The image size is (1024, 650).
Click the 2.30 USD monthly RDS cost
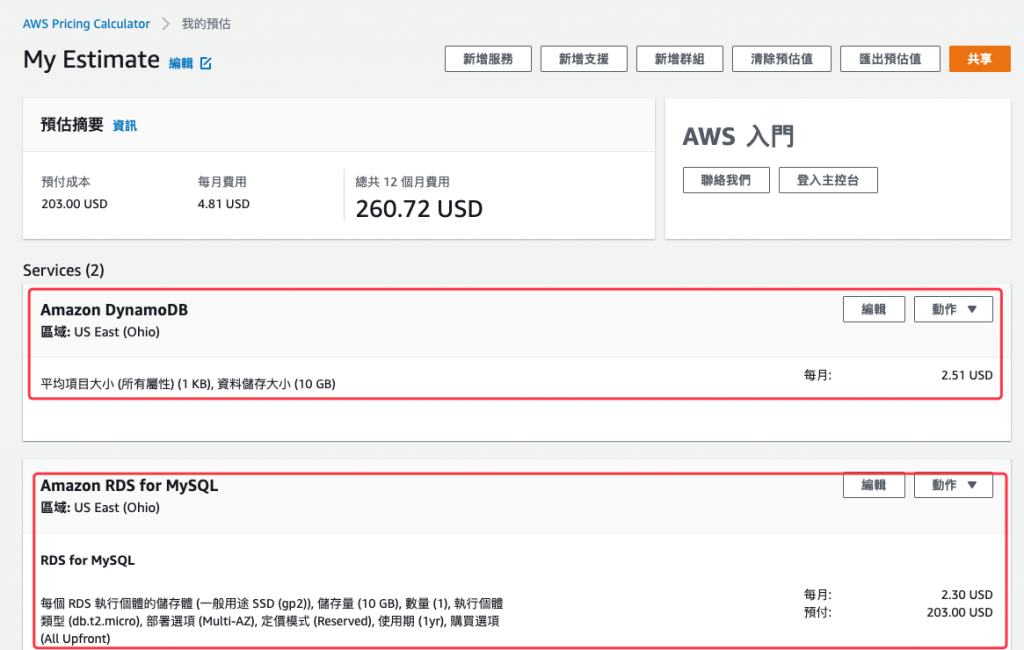tap(967, 594)
